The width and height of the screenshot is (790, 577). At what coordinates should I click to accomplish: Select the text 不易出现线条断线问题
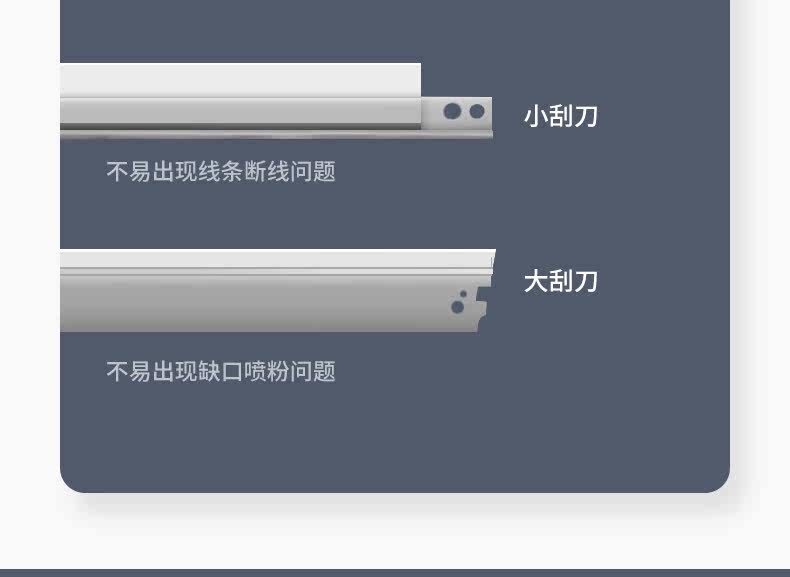[221, 171]
